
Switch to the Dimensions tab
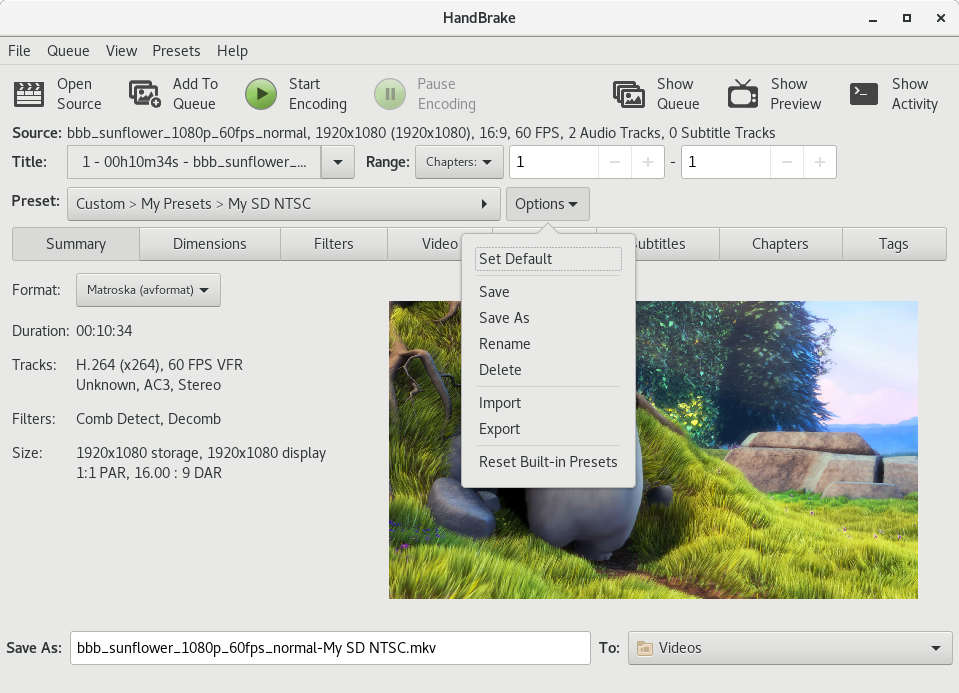click(210, 244)
